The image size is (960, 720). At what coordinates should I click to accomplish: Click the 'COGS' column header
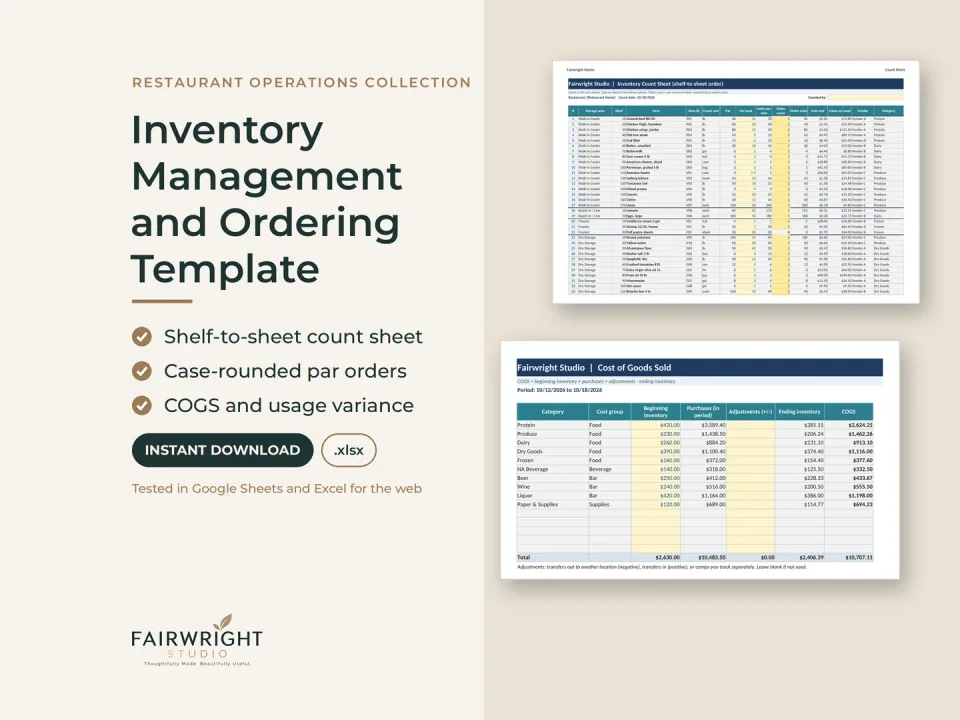pos(849,411)
